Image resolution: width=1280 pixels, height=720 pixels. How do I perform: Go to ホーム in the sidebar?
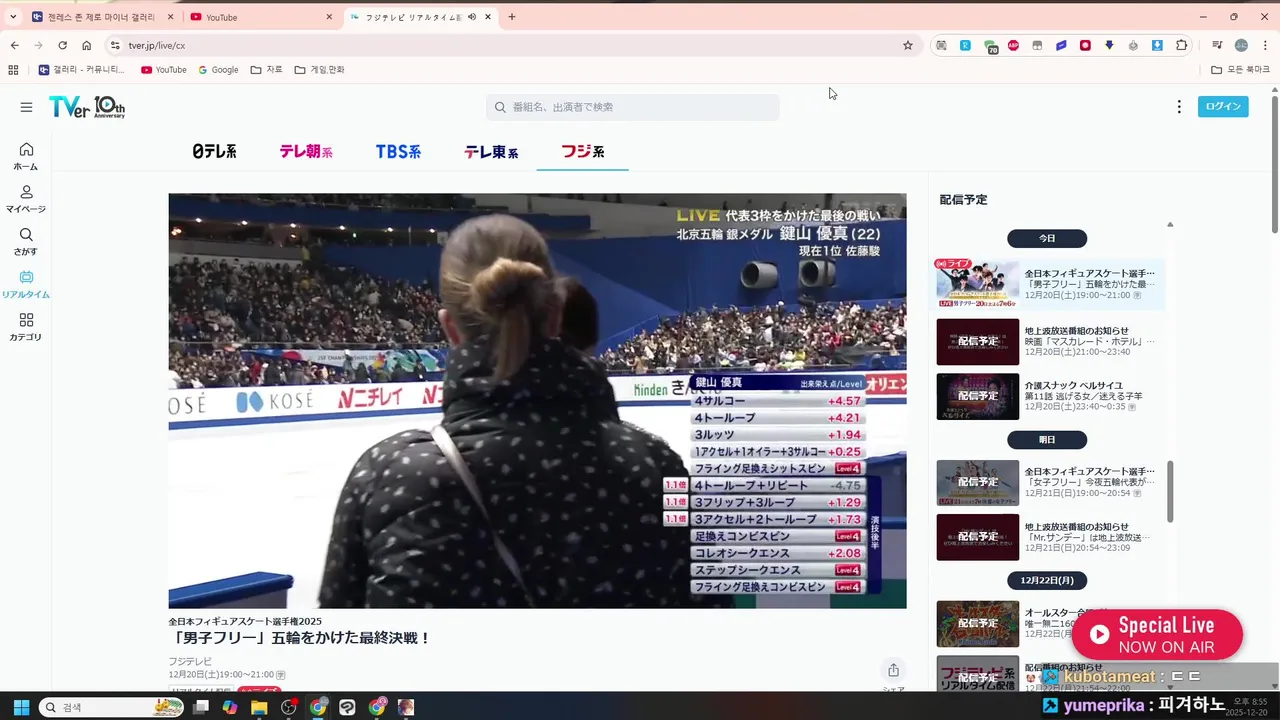click(26, 156)
